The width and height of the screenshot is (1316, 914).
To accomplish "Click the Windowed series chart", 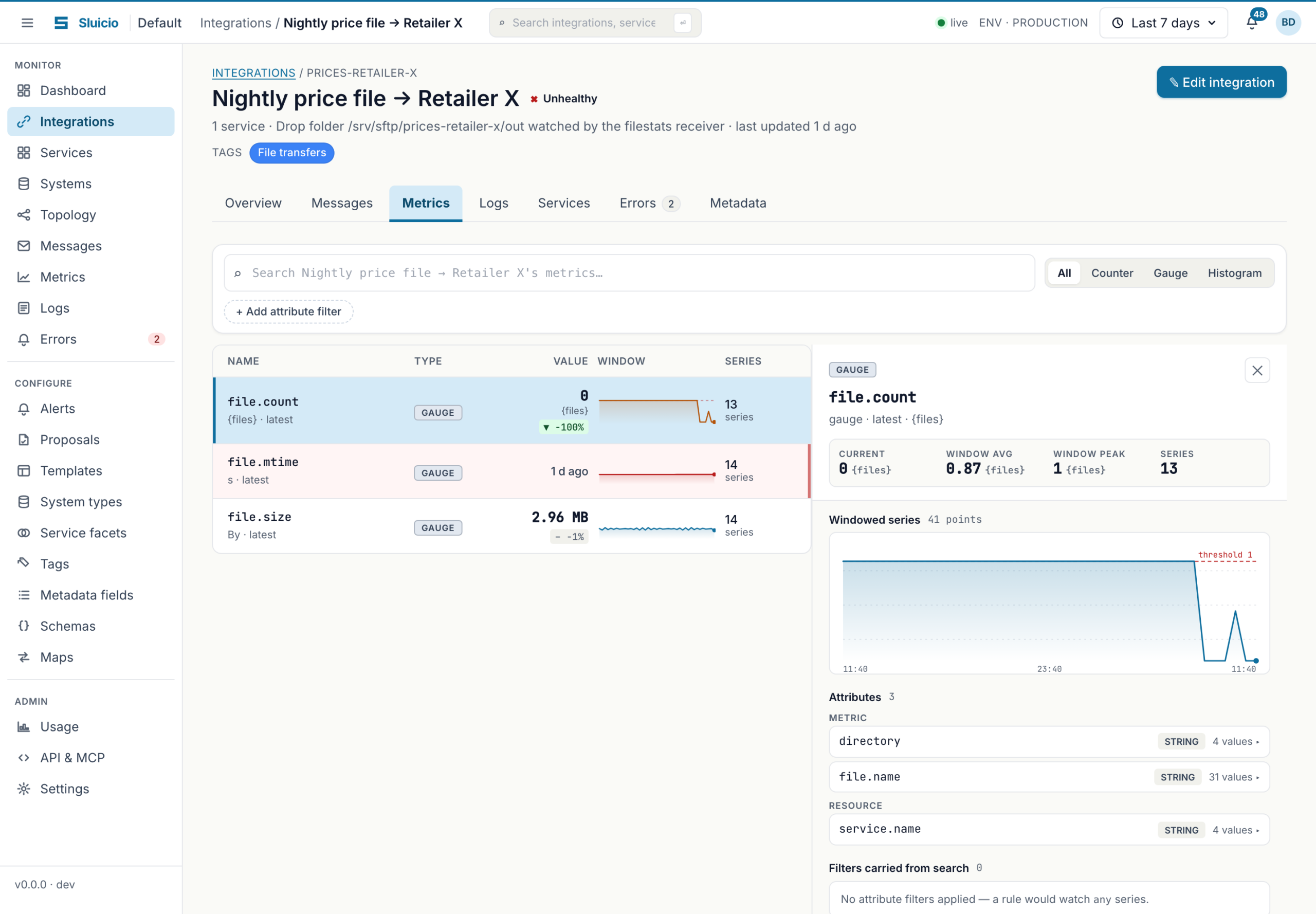I will click(1049, 604).
